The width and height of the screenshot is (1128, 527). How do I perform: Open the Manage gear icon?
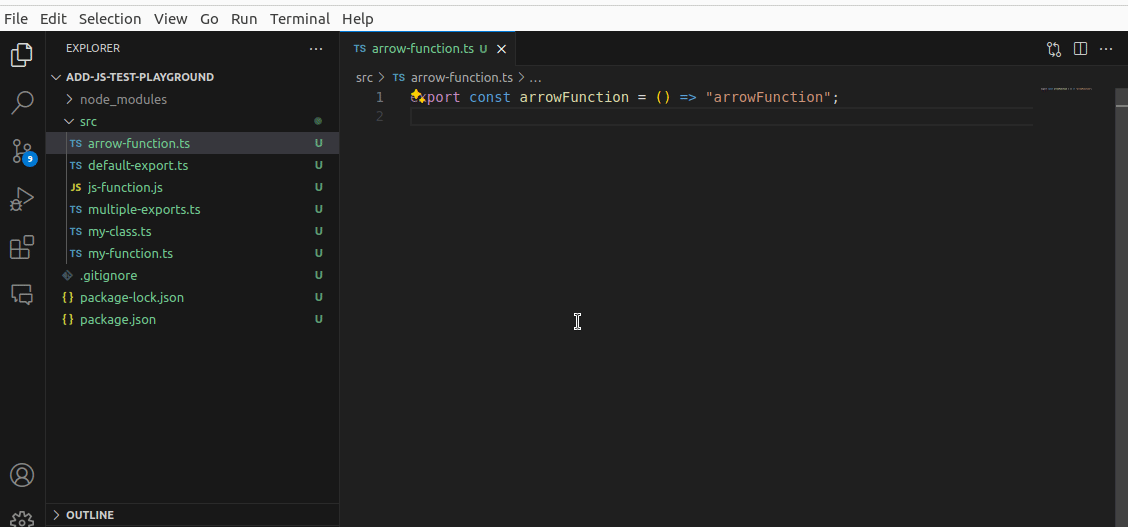22,519
